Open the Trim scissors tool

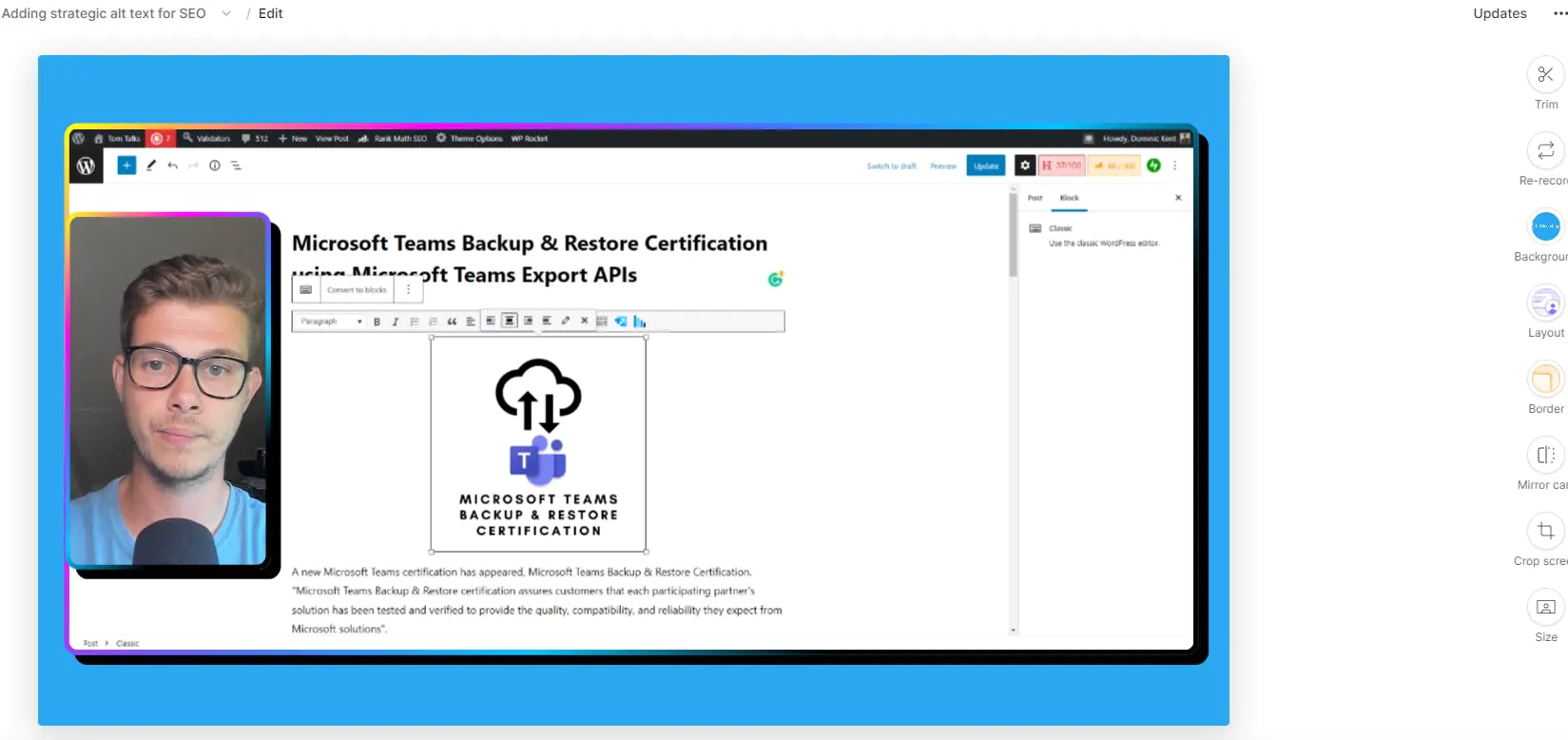[1545, 75]
